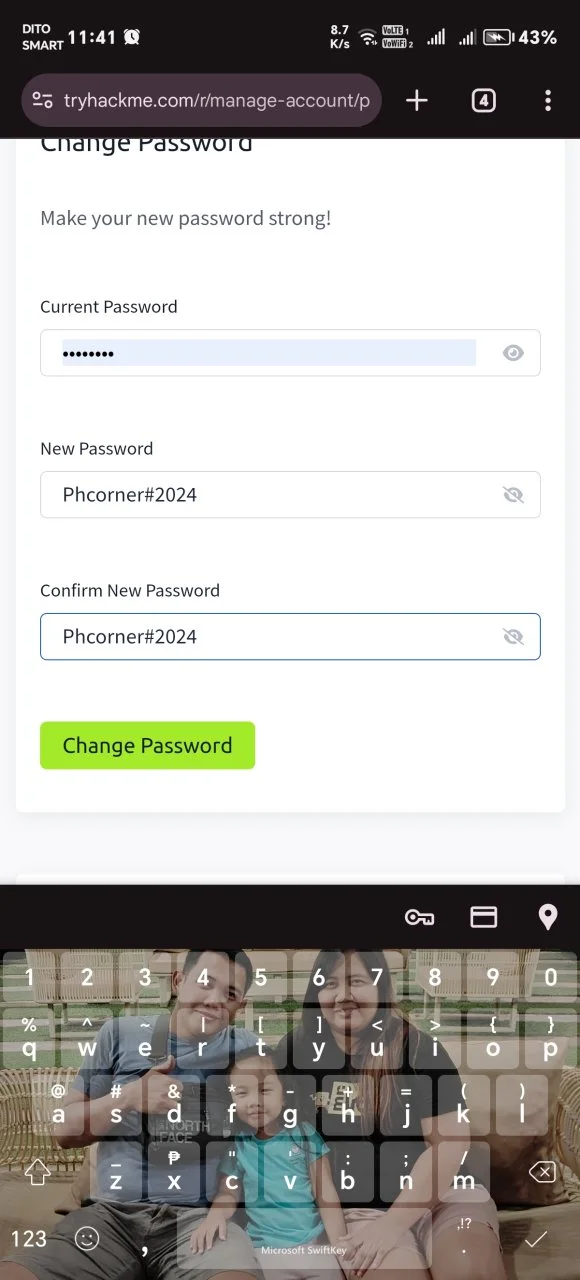Tap the checkmark done key on keyboard
Viewport: 580px width, 1280px height.
pos(537,1239)
